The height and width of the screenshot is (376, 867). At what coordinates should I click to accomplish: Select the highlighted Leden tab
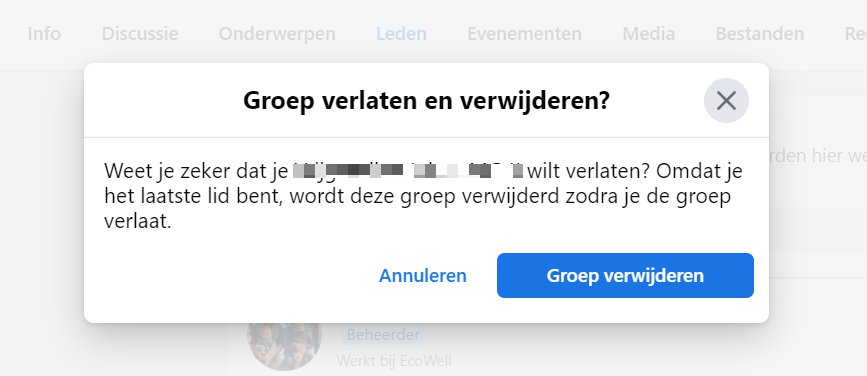pyautogui.click(x=401, y=34)
